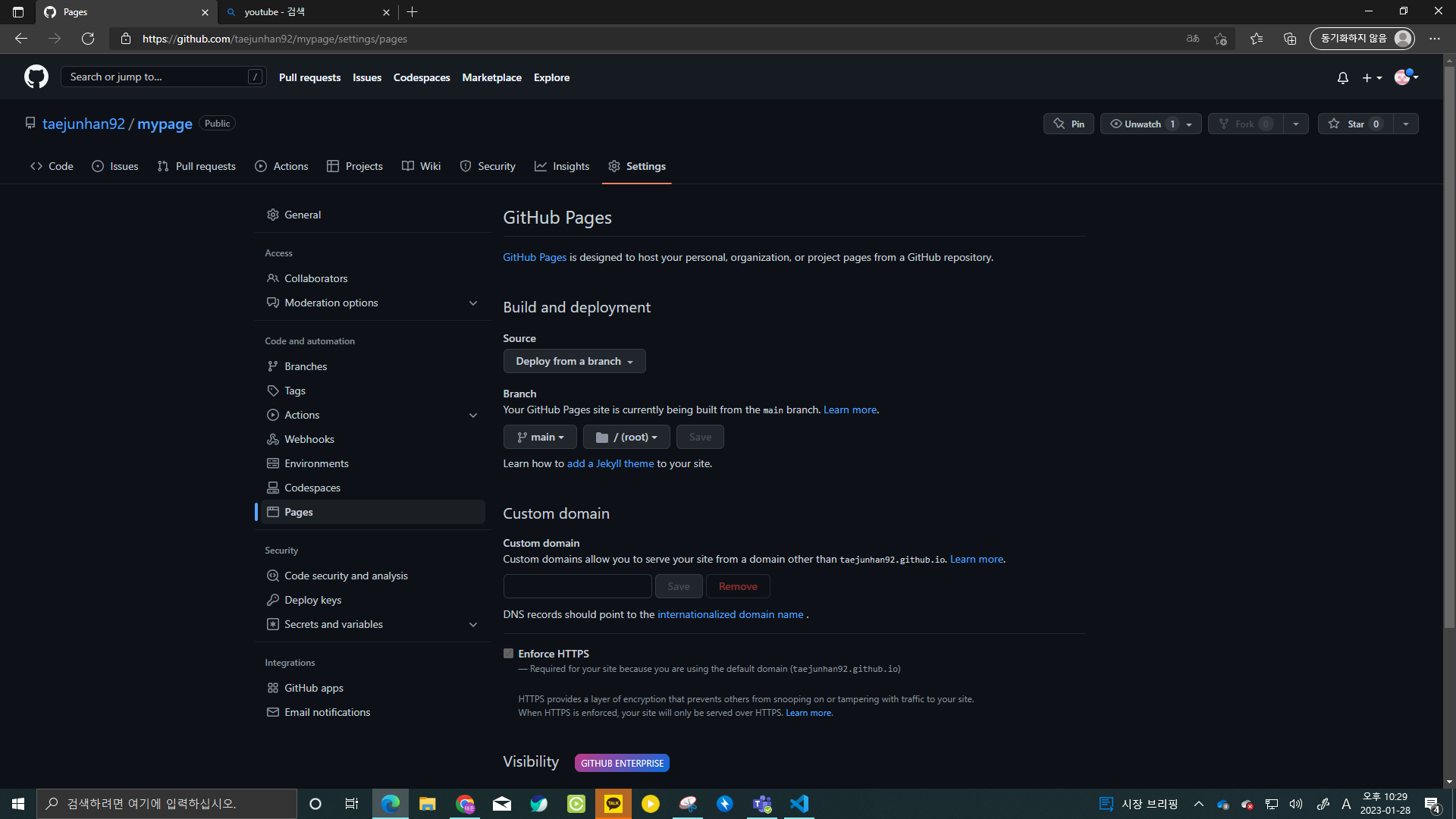Click the page vertical scrollbar
The image size is (1456, 819).
(x=1449, y=347)
